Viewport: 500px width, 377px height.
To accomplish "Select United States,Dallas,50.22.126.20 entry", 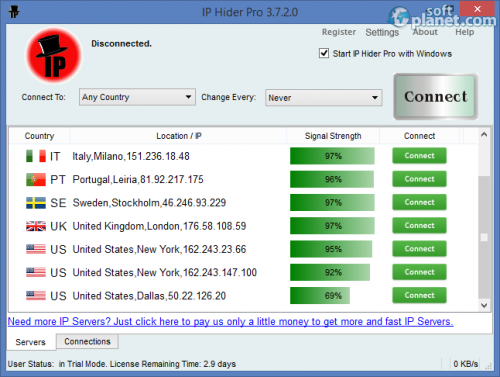I will click(x=149, y=296).
